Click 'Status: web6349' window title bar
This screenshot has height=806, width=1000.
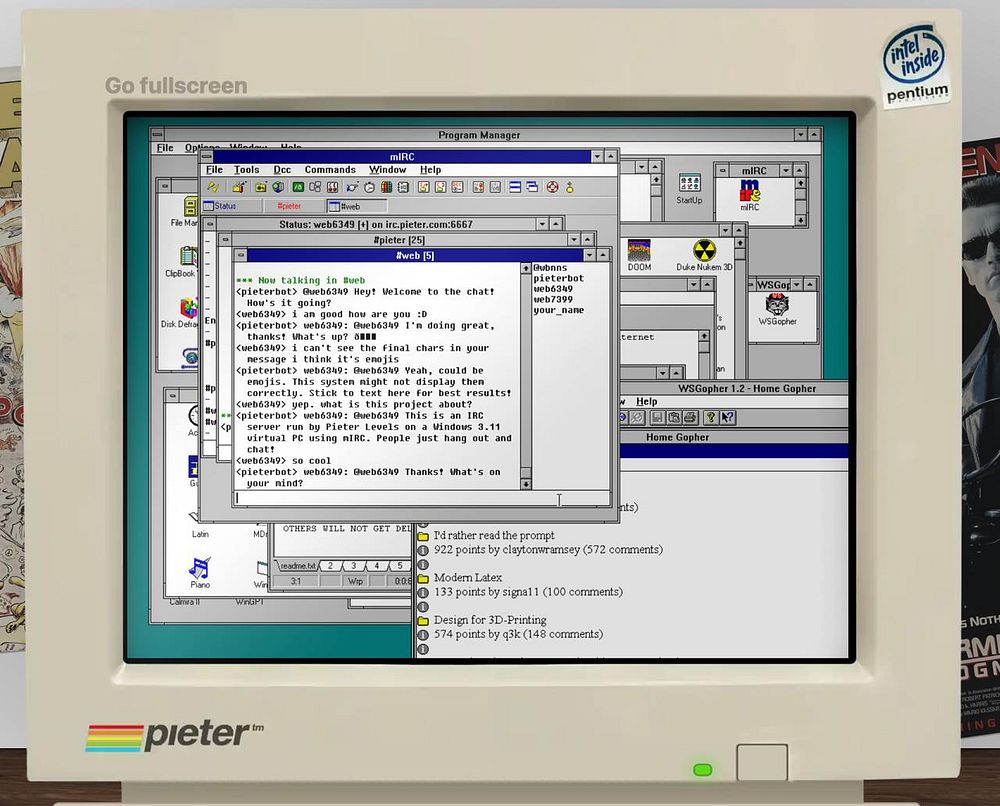[x=376, y=224]
